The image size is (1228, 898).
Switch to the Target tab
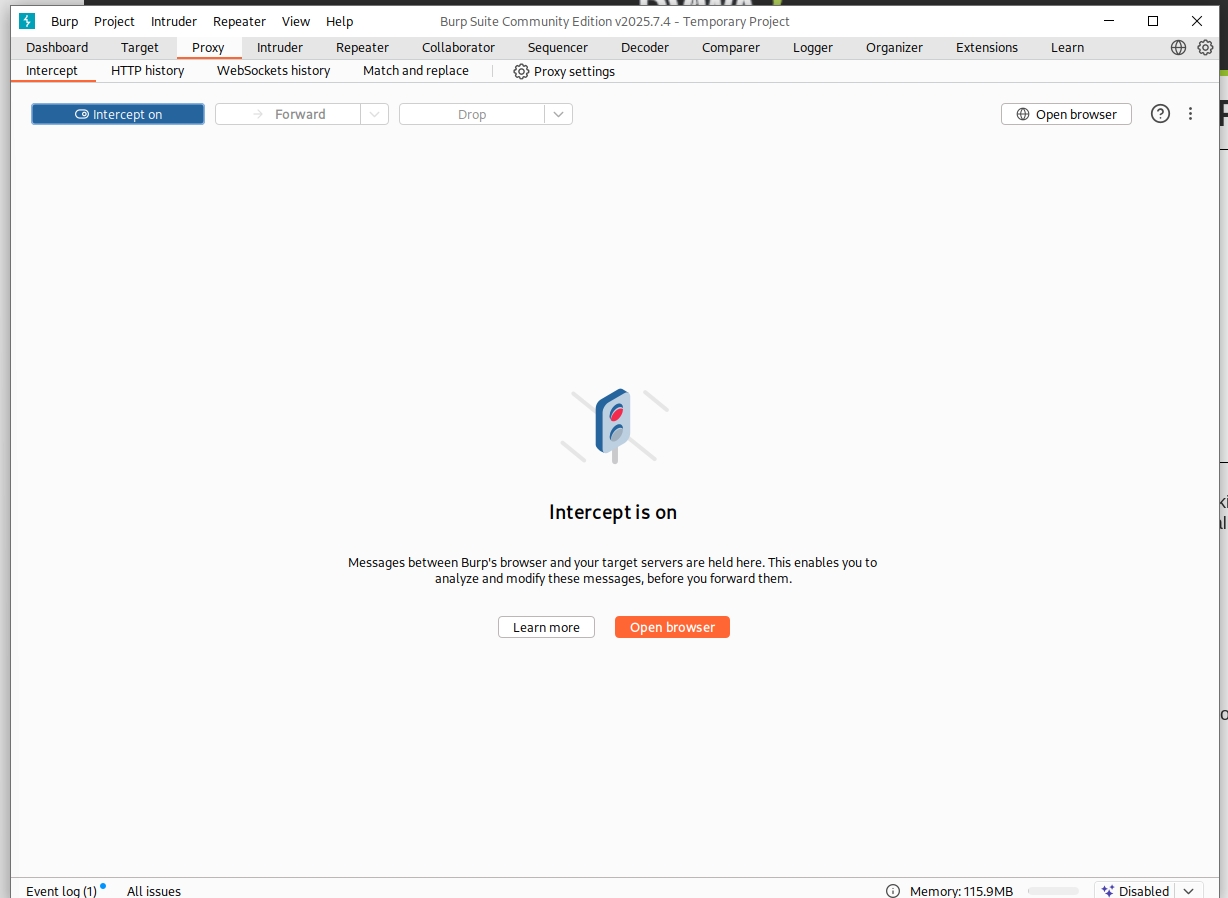[x=140, y=47]
